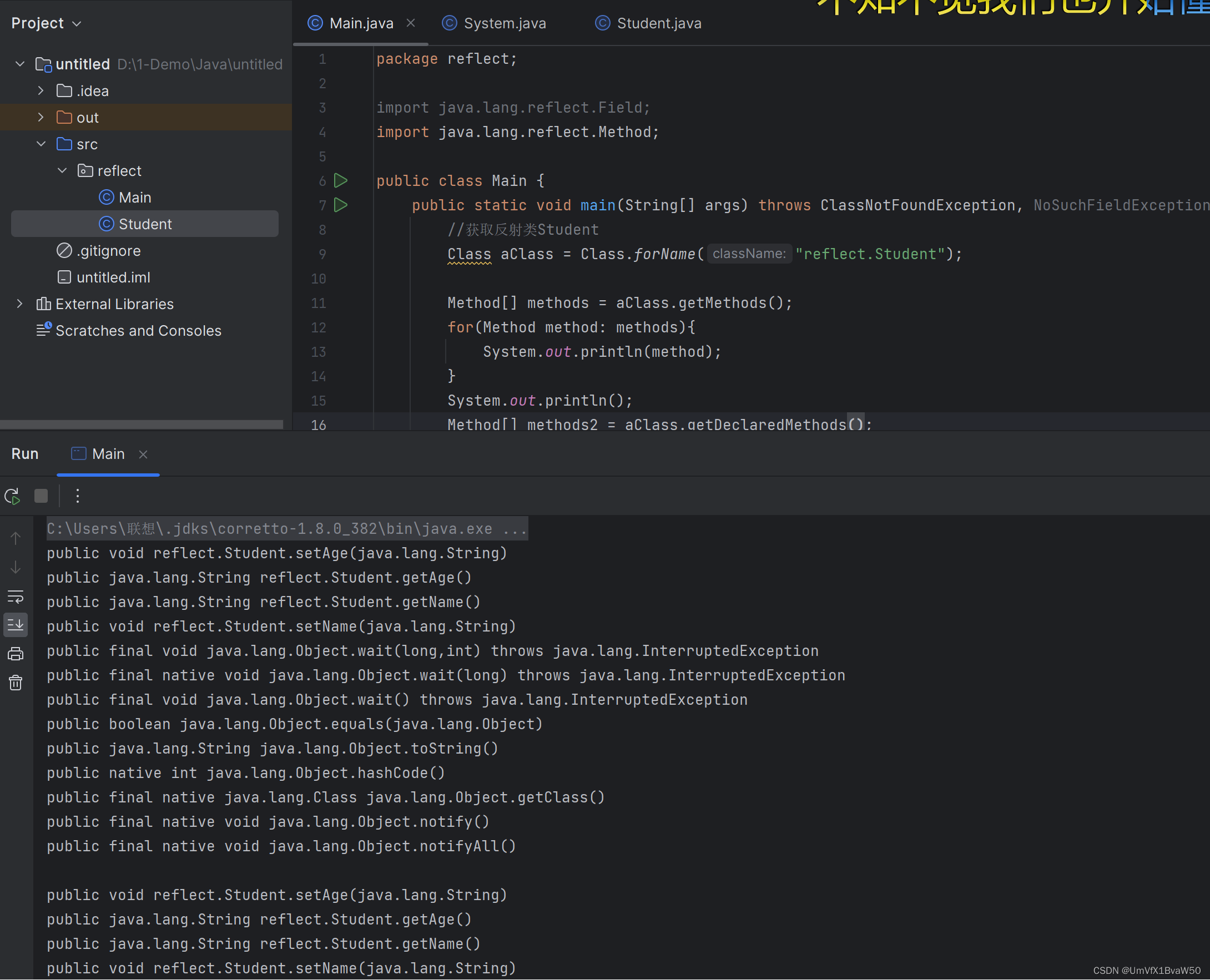Image resolution: width=1210 pixels, height=980 pixels.
Task: Click the Object.toString() console line
Action: click(x=272, y=749)
